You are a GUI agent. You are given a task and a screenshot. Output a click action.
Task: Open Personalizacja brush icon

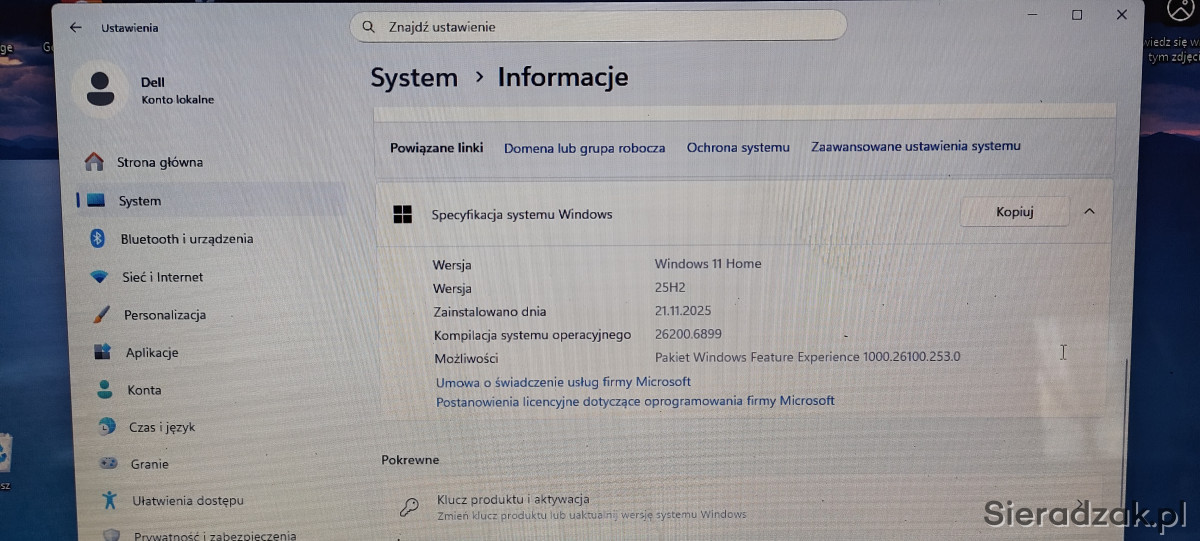(101, 314)
